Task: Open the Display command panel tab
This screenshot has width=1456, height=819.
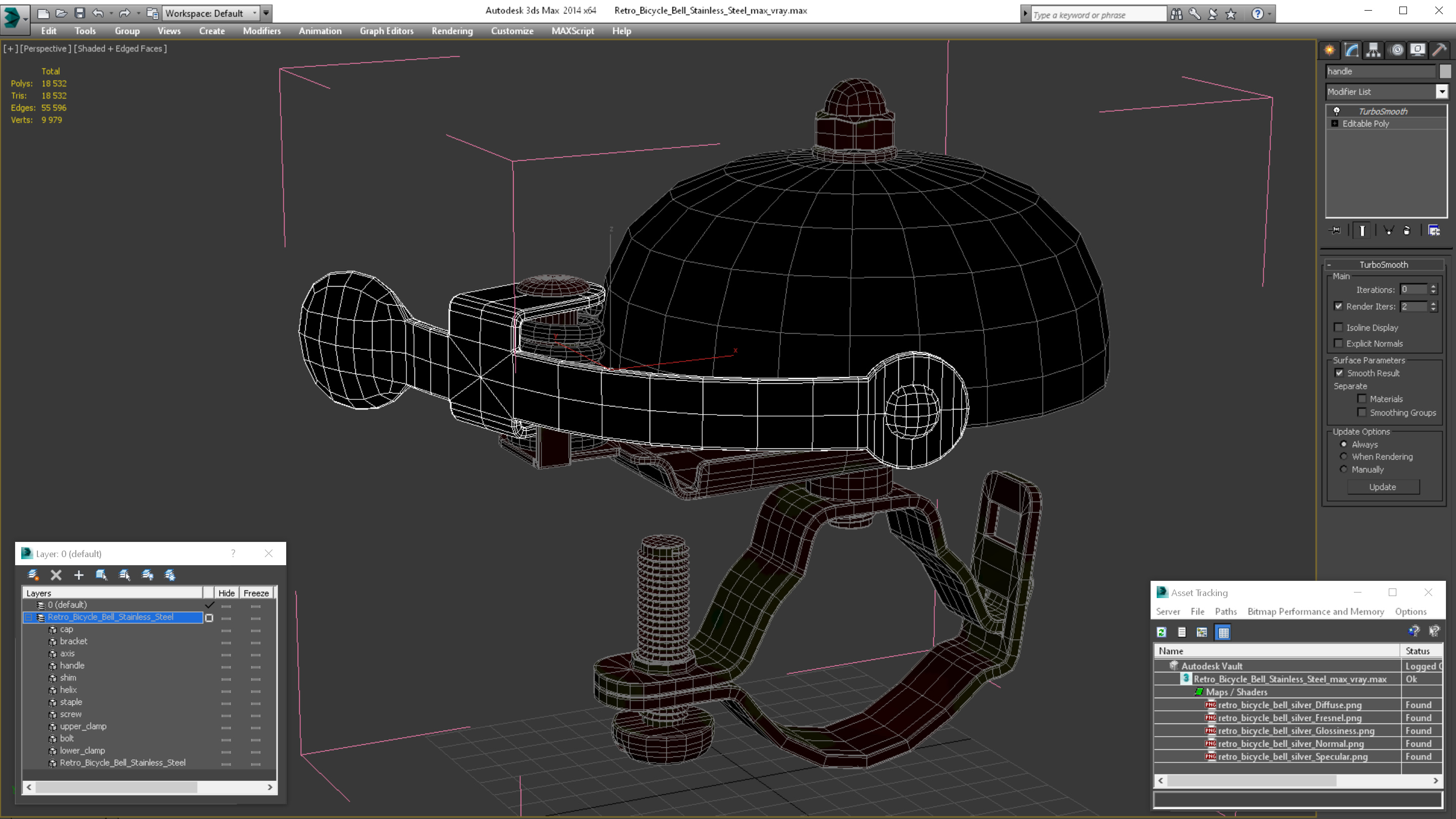Action: [1418, 51]
